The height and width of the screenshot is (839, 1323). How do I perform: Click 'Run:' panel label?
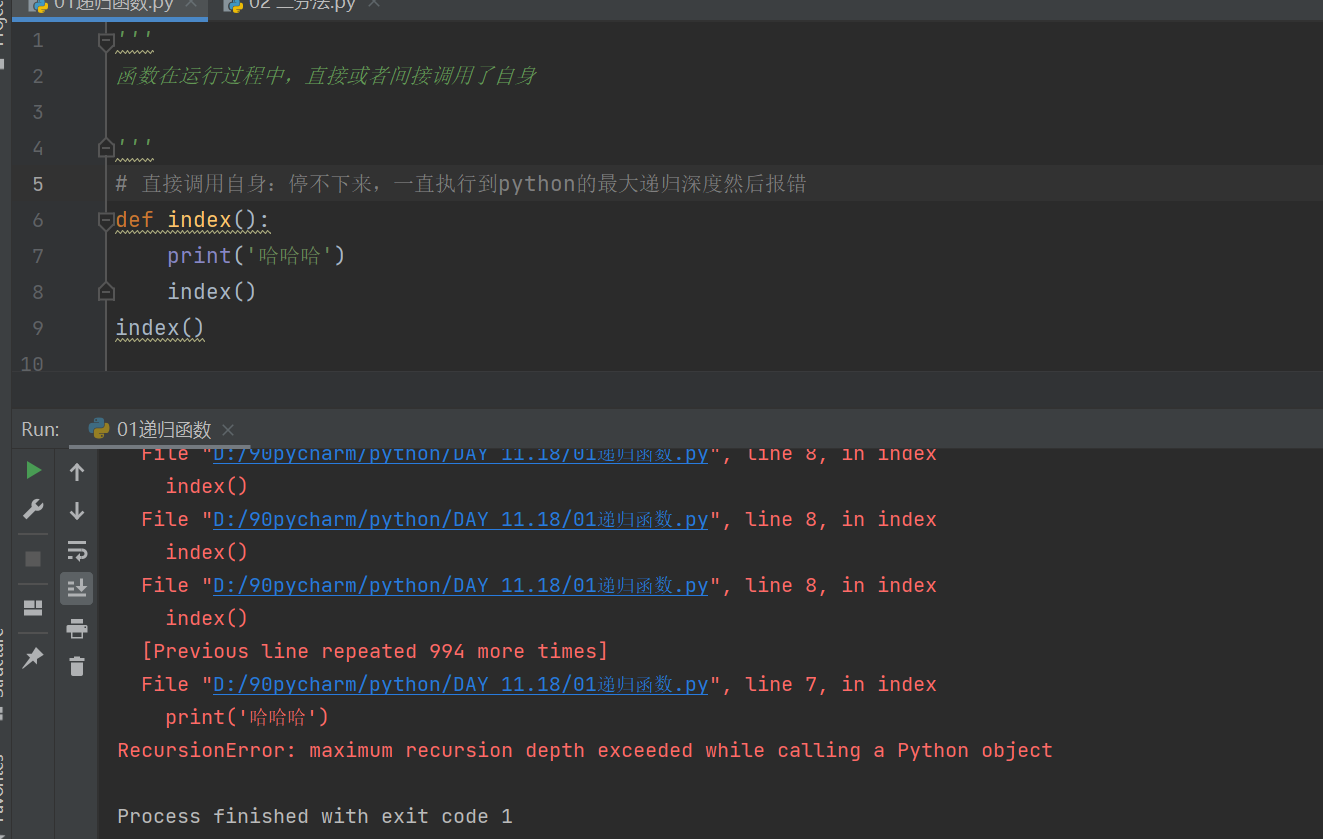40,429
